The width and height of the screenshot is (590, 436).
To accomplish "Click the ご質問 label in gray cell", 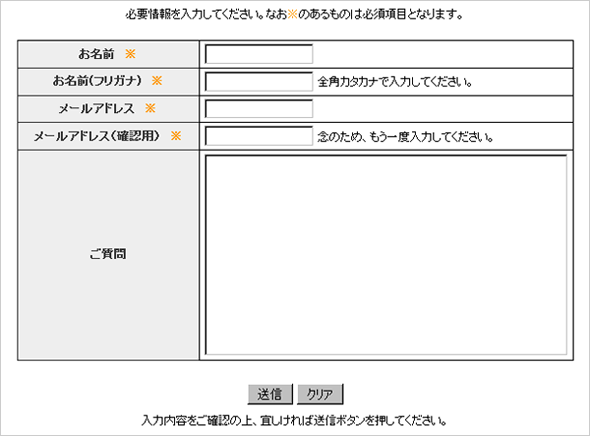I will click(108, 254).
